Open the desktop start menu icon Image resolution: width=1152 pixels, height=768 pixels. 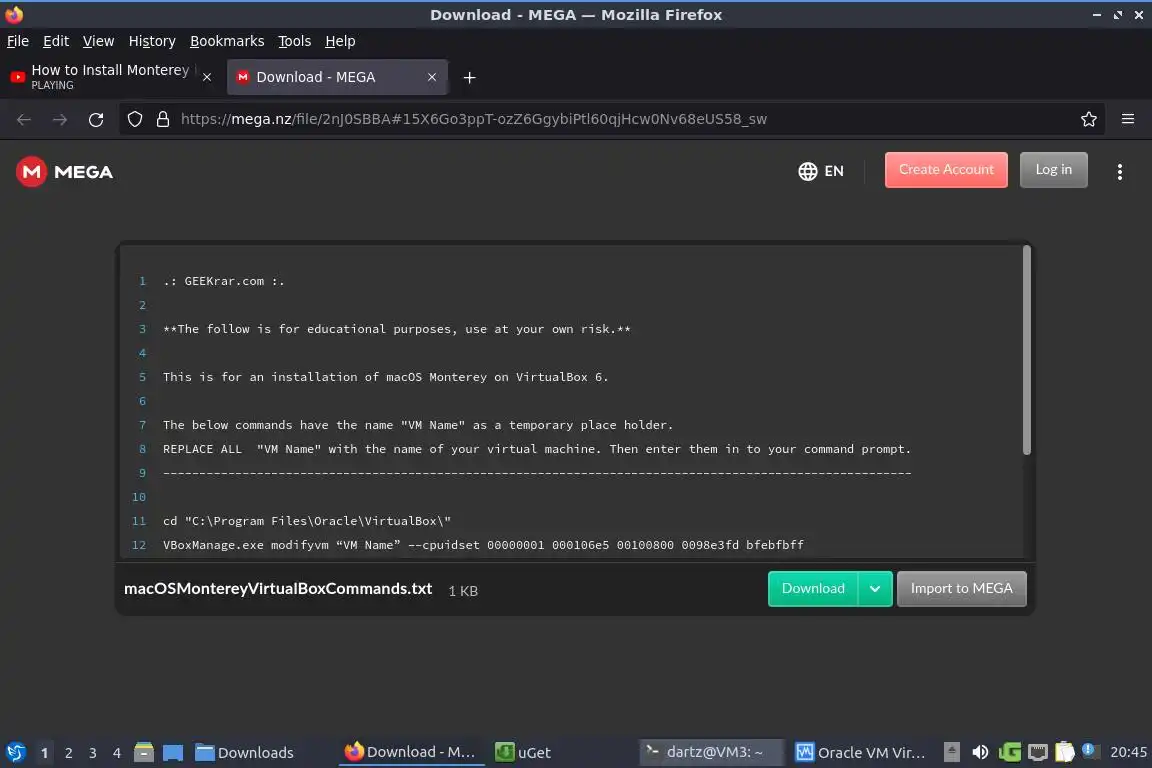(15, 752)
